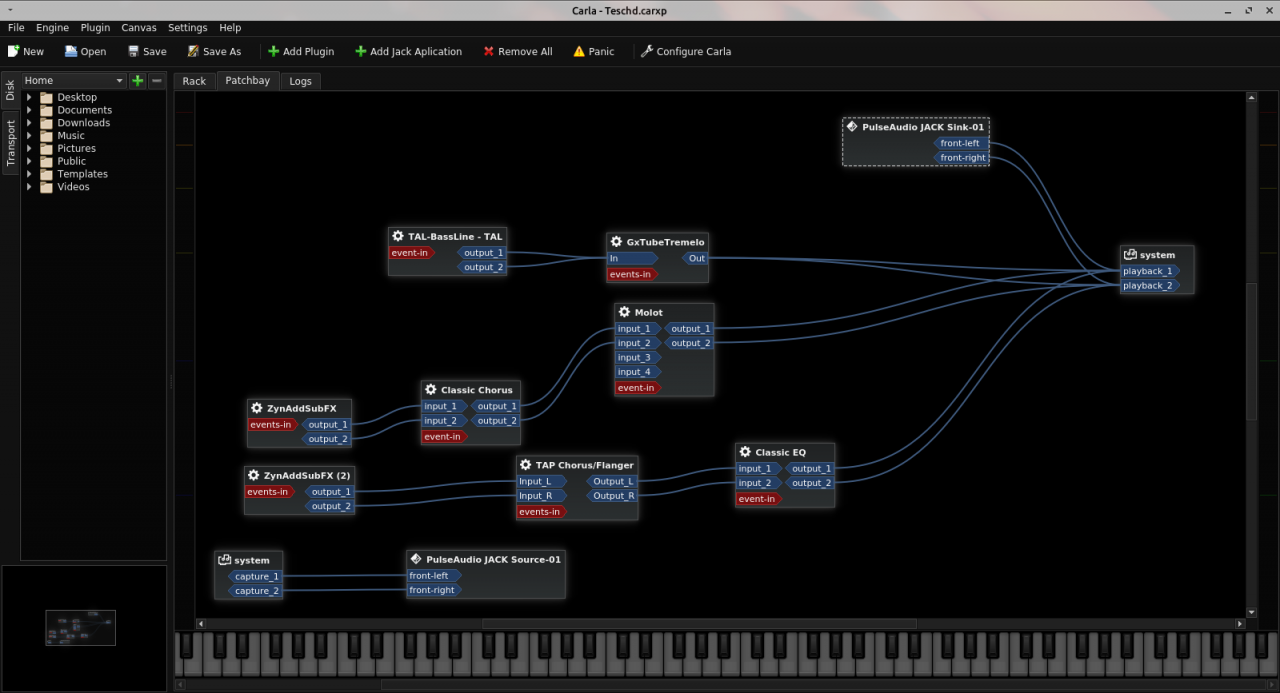Select the Documents folder row
The image size is (1280, 693).
coord(93,110)
